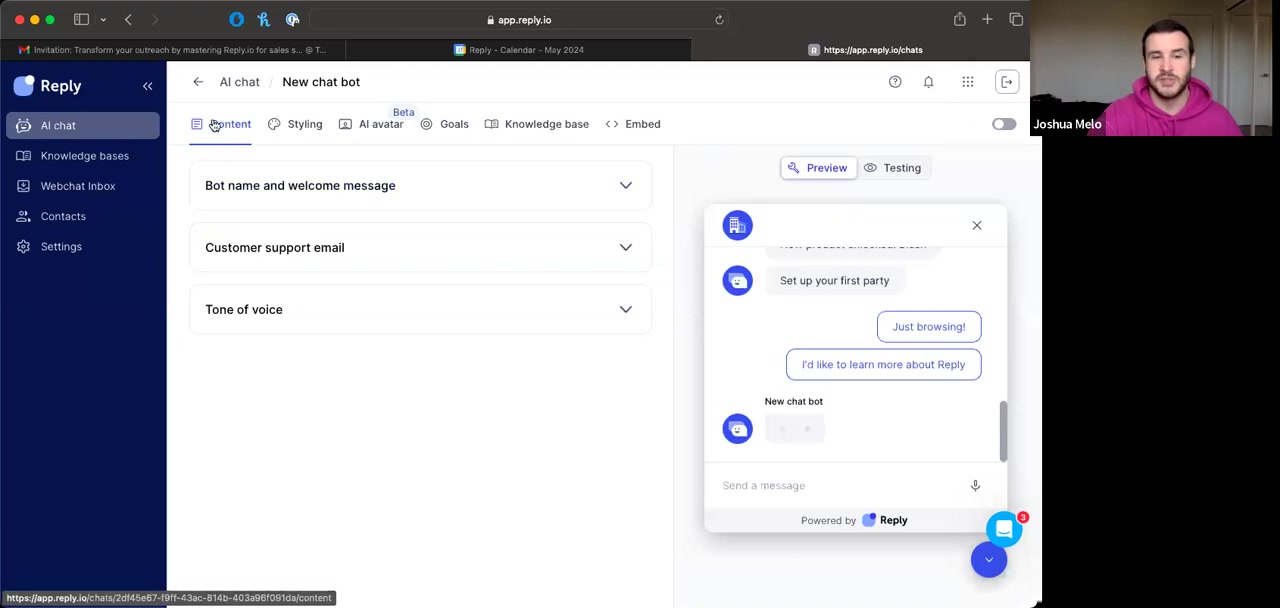Click the Just browsing! reply button
Screen dimensions: 1280x608
pos(928,327)
